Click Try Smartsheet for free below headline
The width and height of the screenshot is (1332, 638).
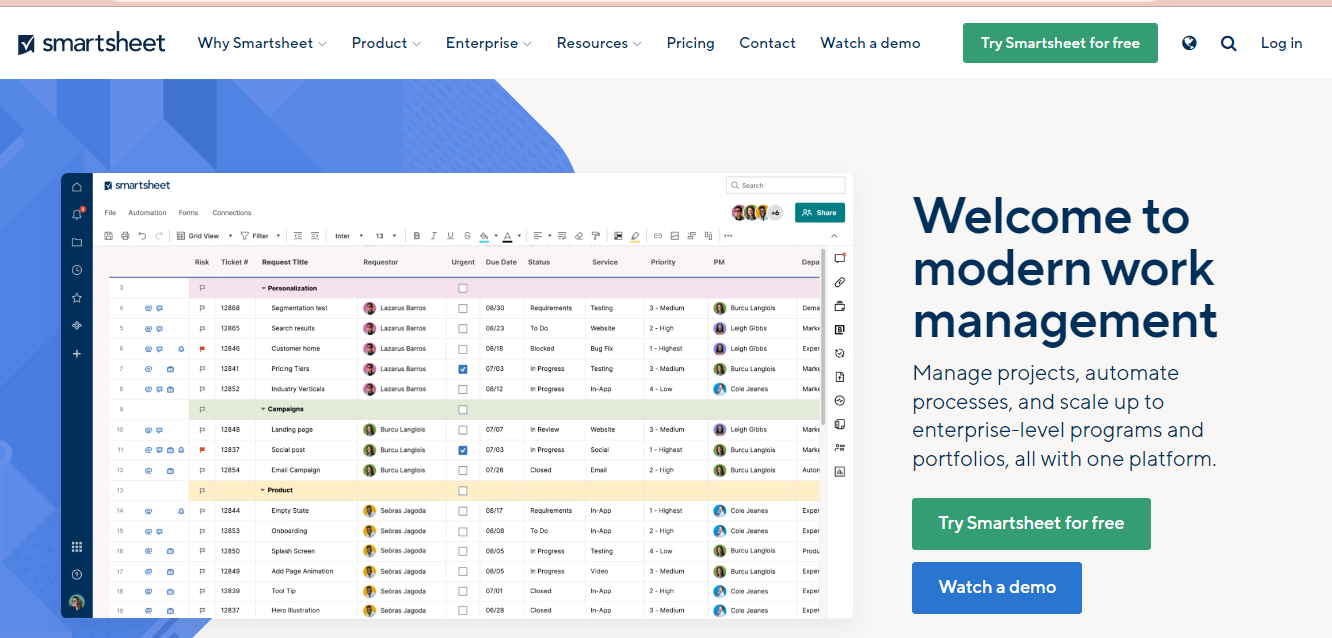tap(1031, 524)
